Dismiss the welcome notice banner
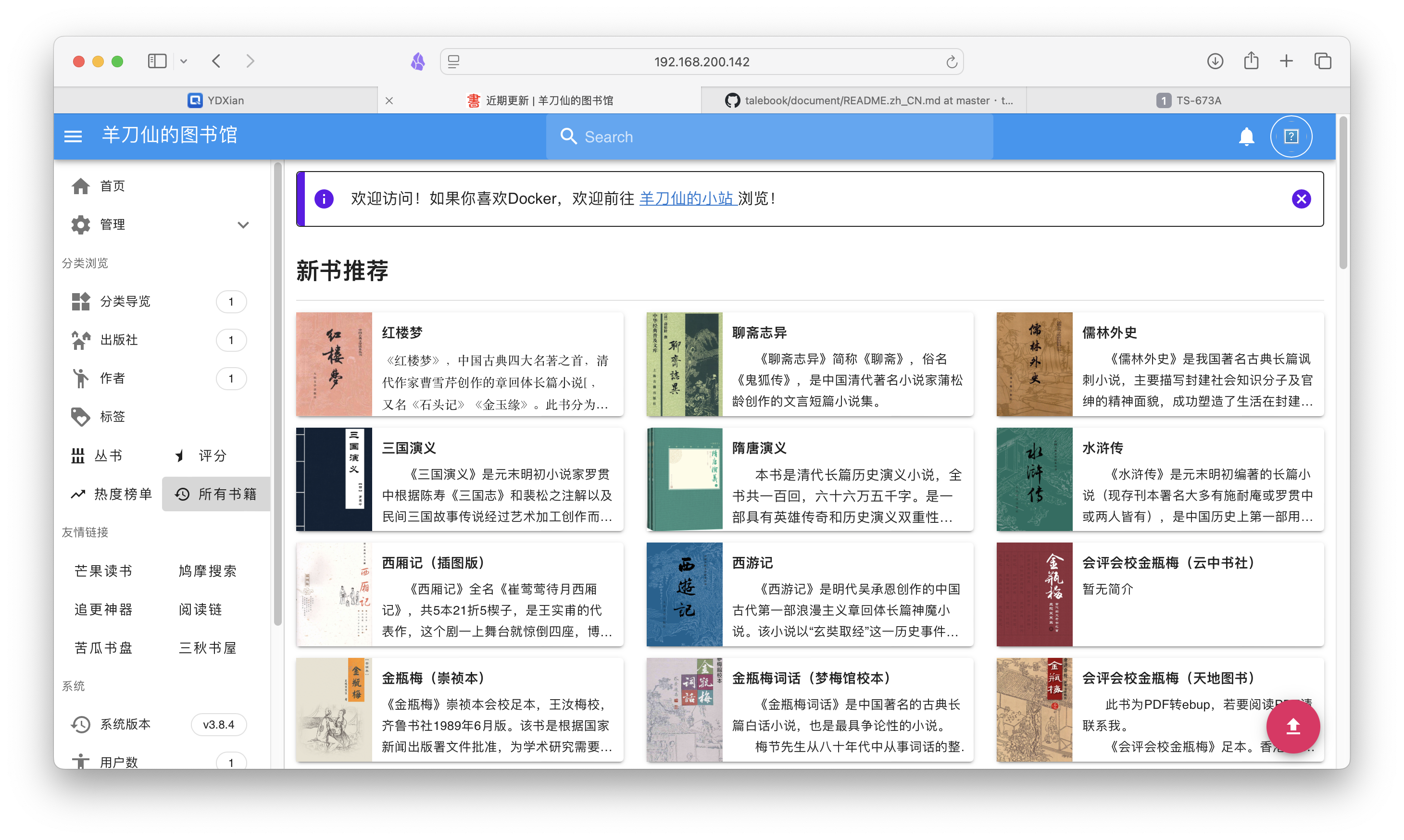The width and height of the screenshot is (1404, 840). tap(1301, 198)
